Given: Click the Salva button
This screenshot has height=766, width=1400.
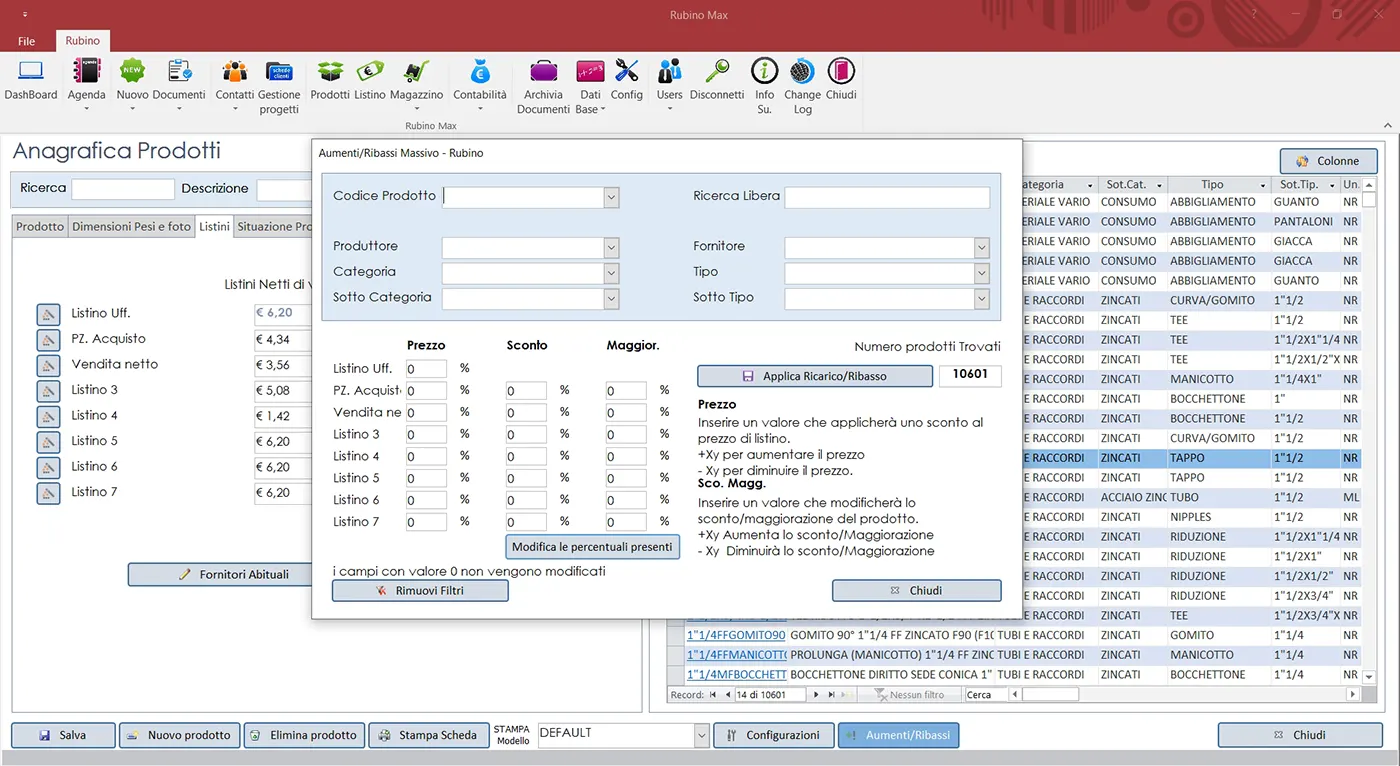Looking at the screenshot, I should [63, 735].
